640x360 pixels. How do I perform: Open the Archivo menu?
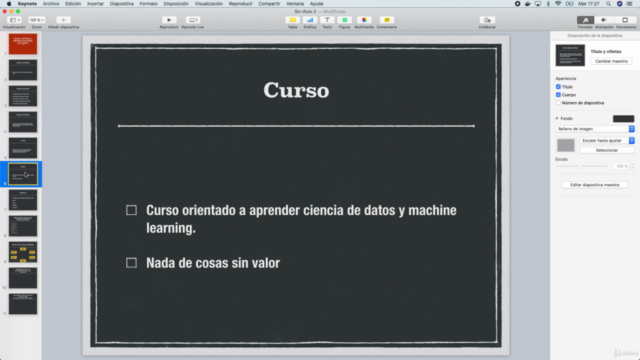[x=51, y=4]
